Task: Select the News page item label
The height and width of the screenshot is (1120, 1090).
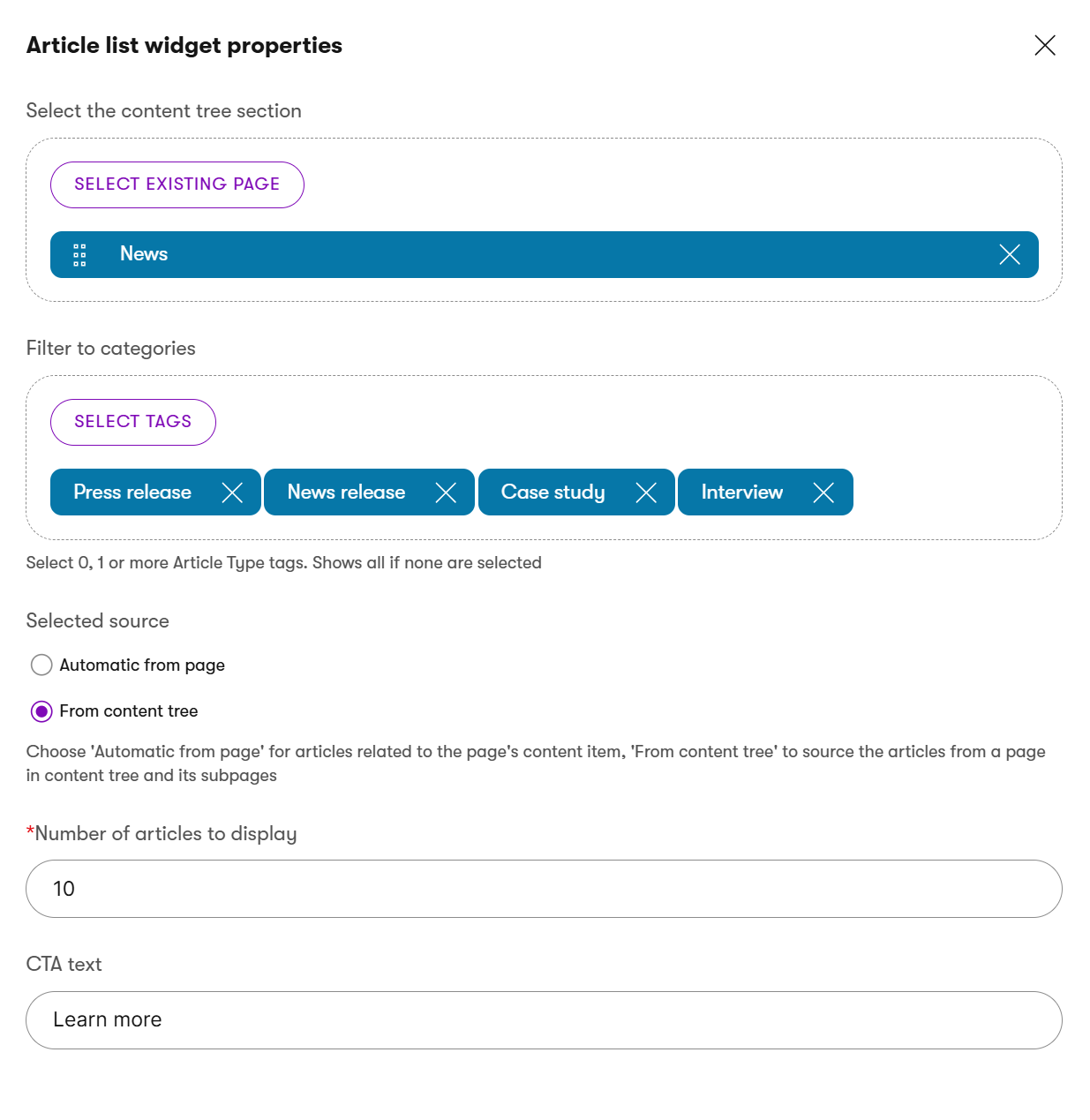Action: tap(144, 254)
